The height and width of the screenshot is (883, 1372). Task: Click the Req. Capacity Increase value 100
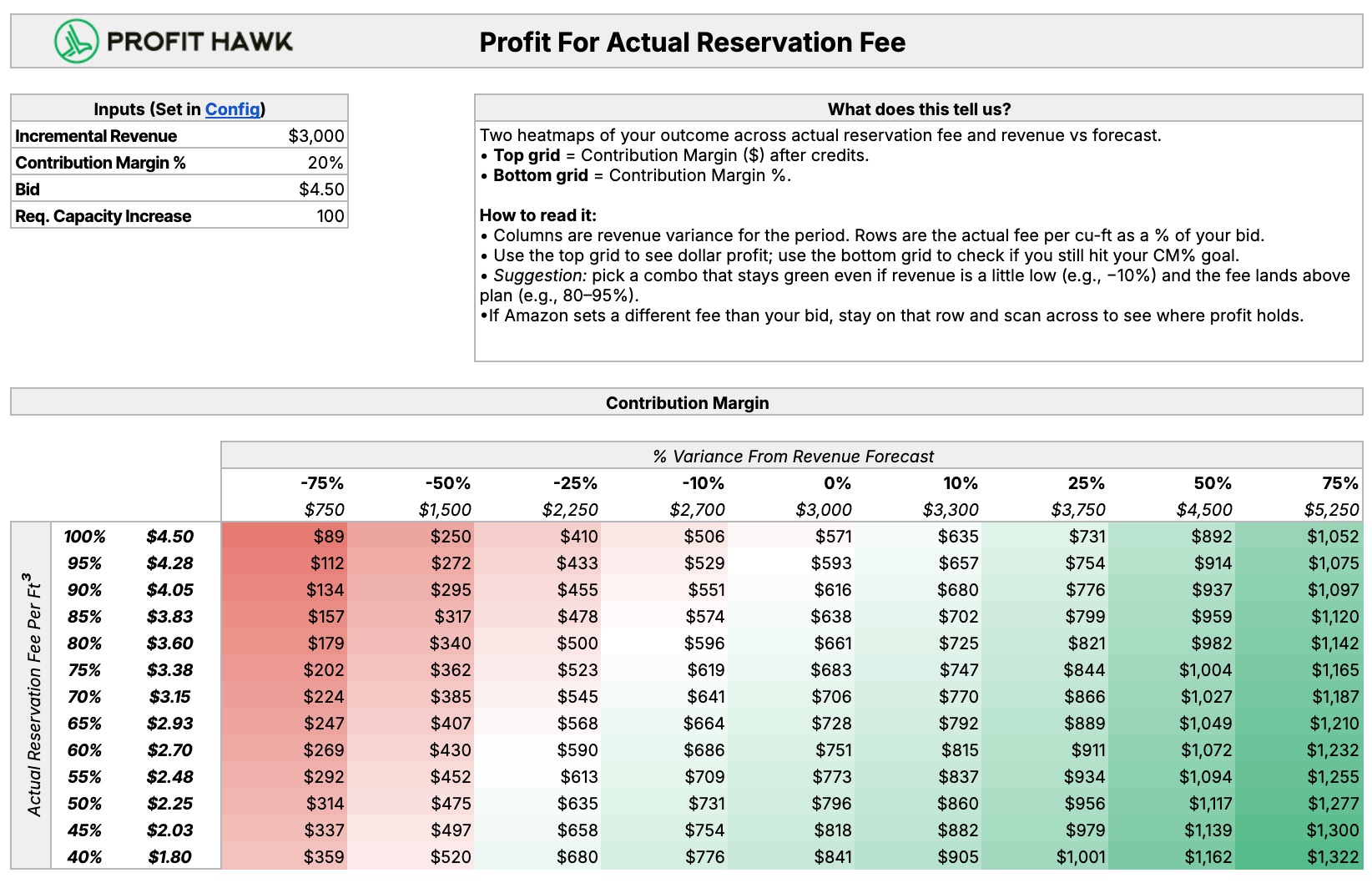[330, 216]
